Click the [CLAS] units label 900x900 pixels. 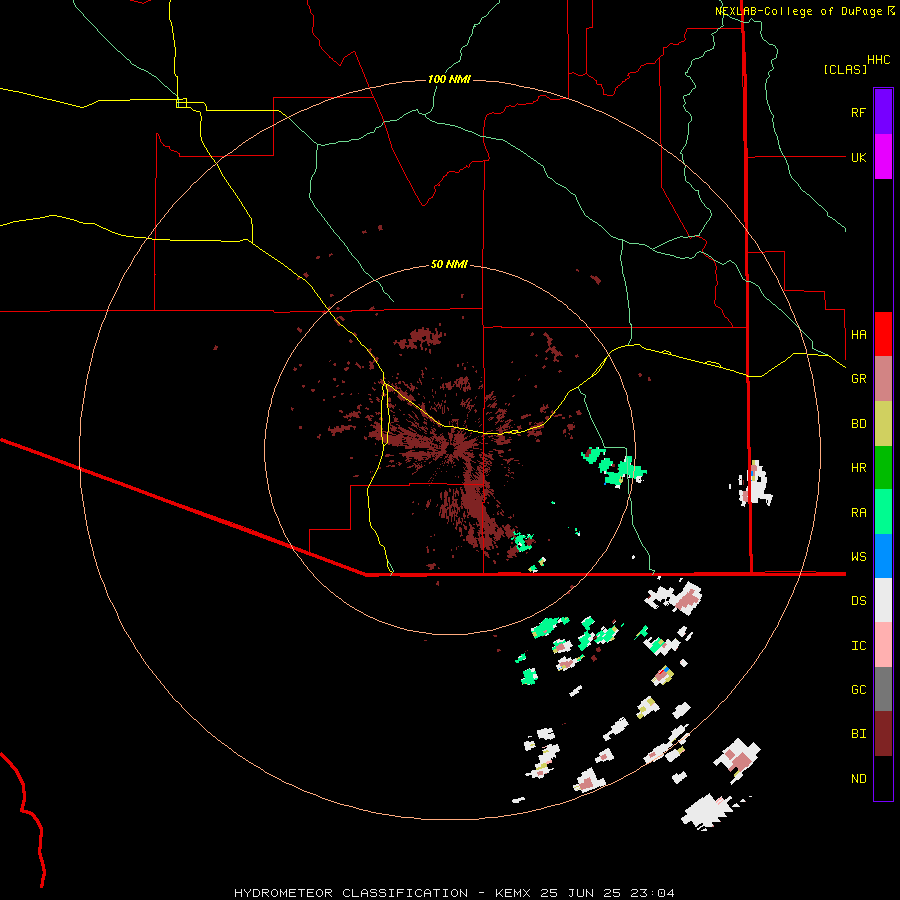point(845,69)
